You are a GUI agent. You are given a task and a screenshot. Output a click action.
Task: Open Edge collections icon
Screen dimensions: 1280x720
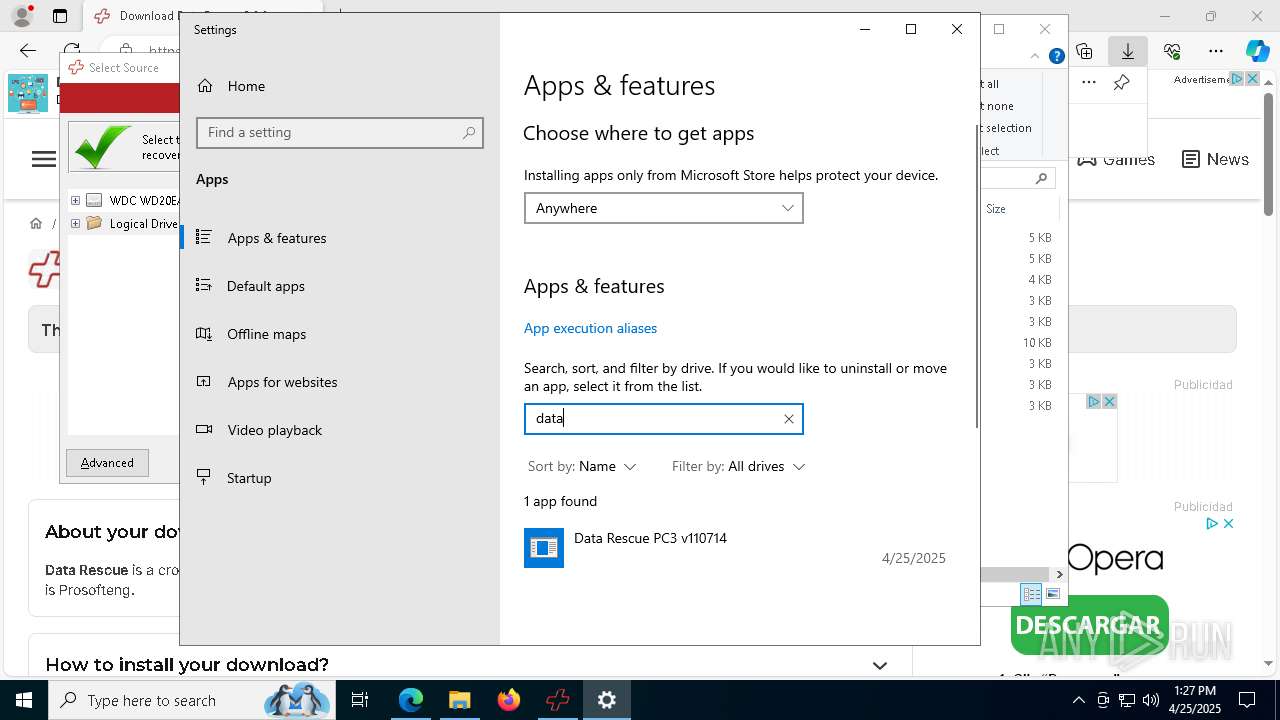coord(1084,51)
